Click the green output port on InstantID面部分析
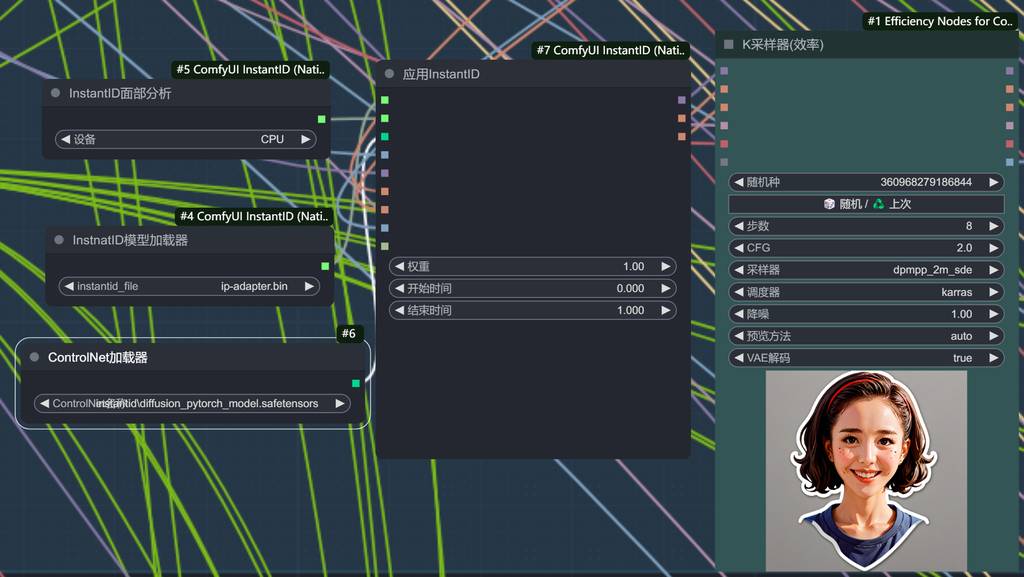 [x=321, y=119]
